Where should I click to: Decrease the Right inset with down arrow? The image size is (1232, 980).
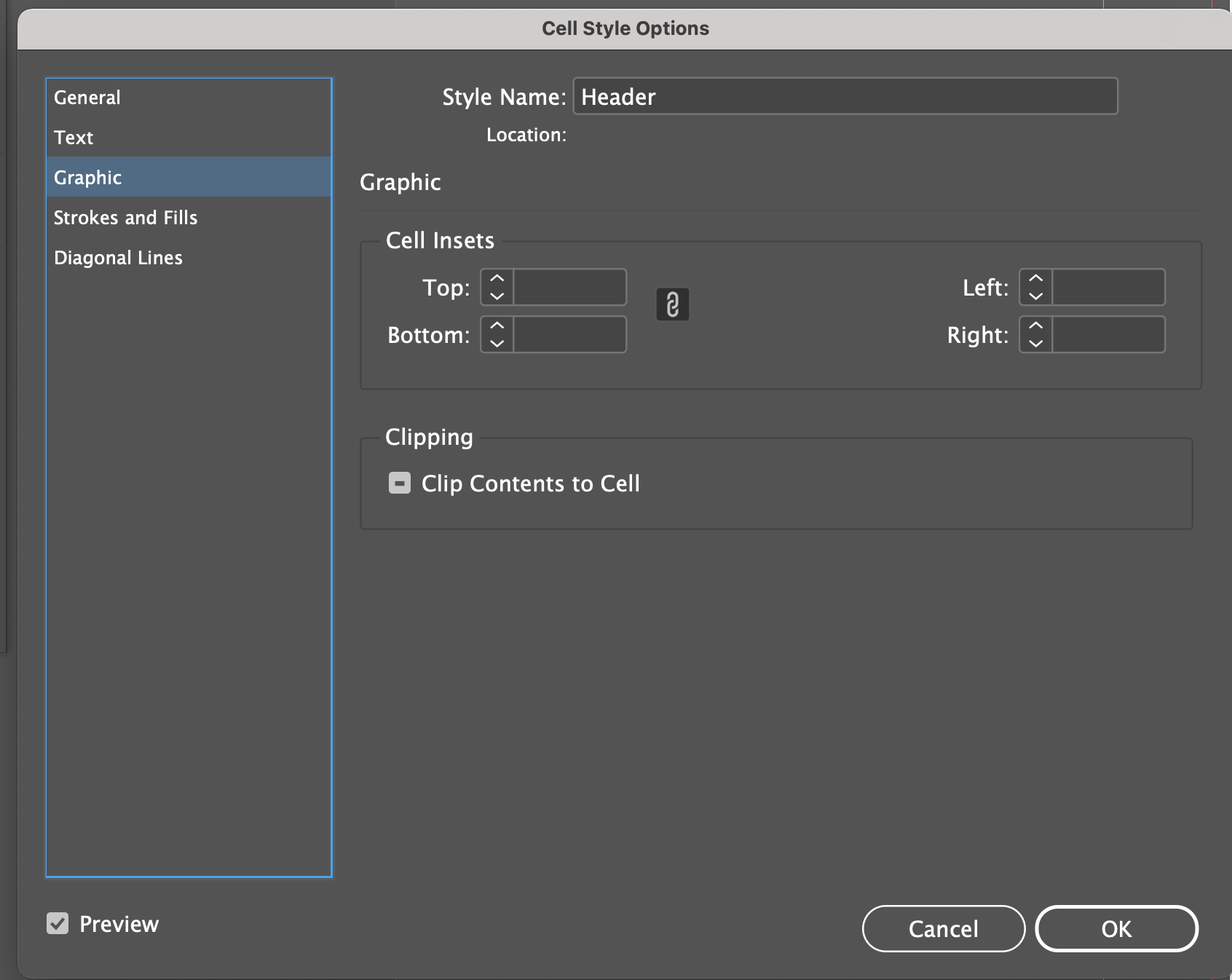pyautogui.click(x=1036, y=343)
